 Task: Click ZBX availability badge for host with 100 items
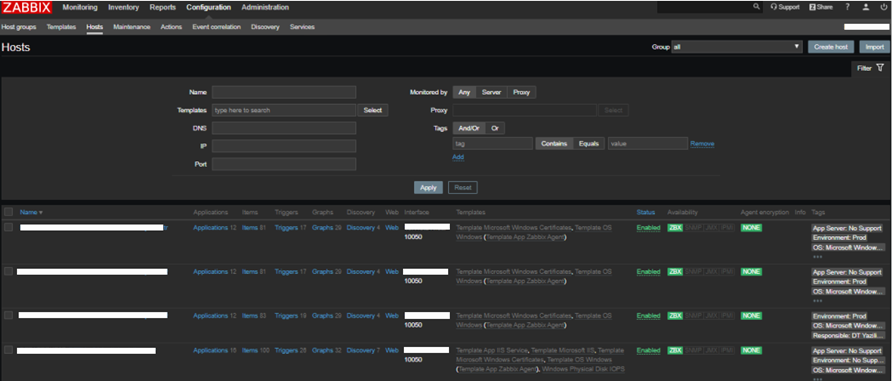[x=675, y=350]
